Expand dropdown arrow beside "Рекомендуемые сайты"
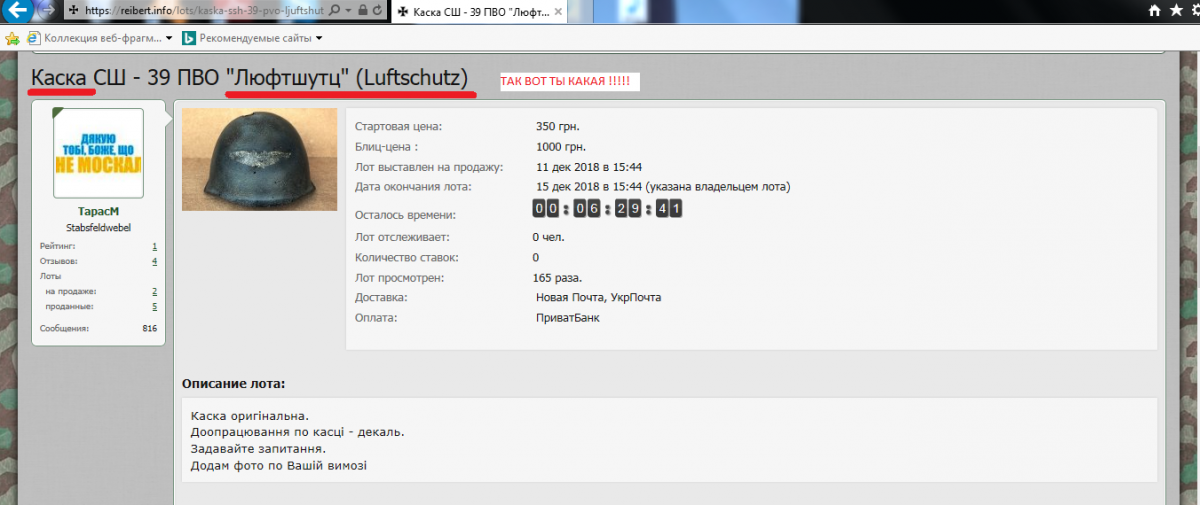 [319, 39]
